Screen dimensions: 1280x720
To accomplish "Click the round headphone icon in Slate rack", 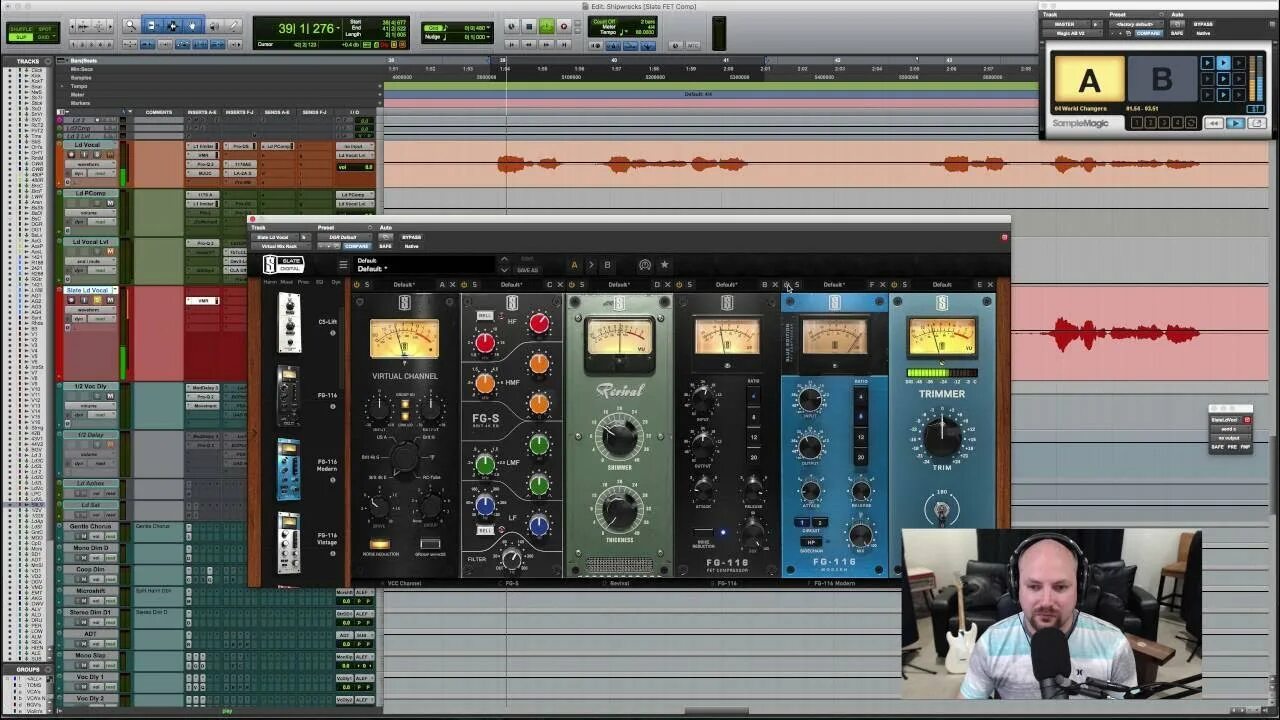I will click(644, 265).
